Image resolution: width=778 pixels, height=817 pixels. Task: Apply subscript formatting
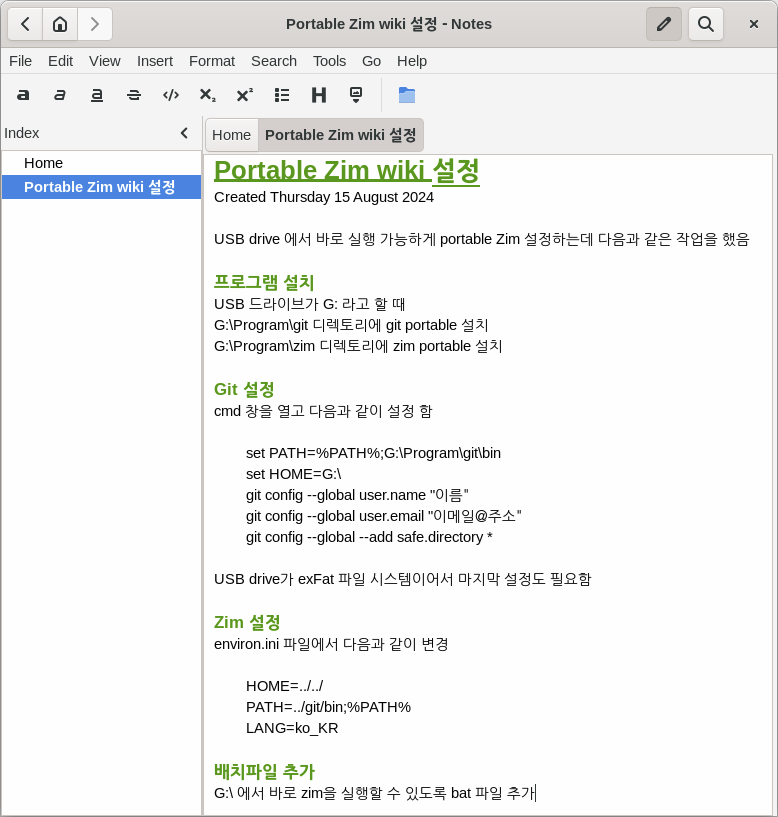(x=208, y=95)
